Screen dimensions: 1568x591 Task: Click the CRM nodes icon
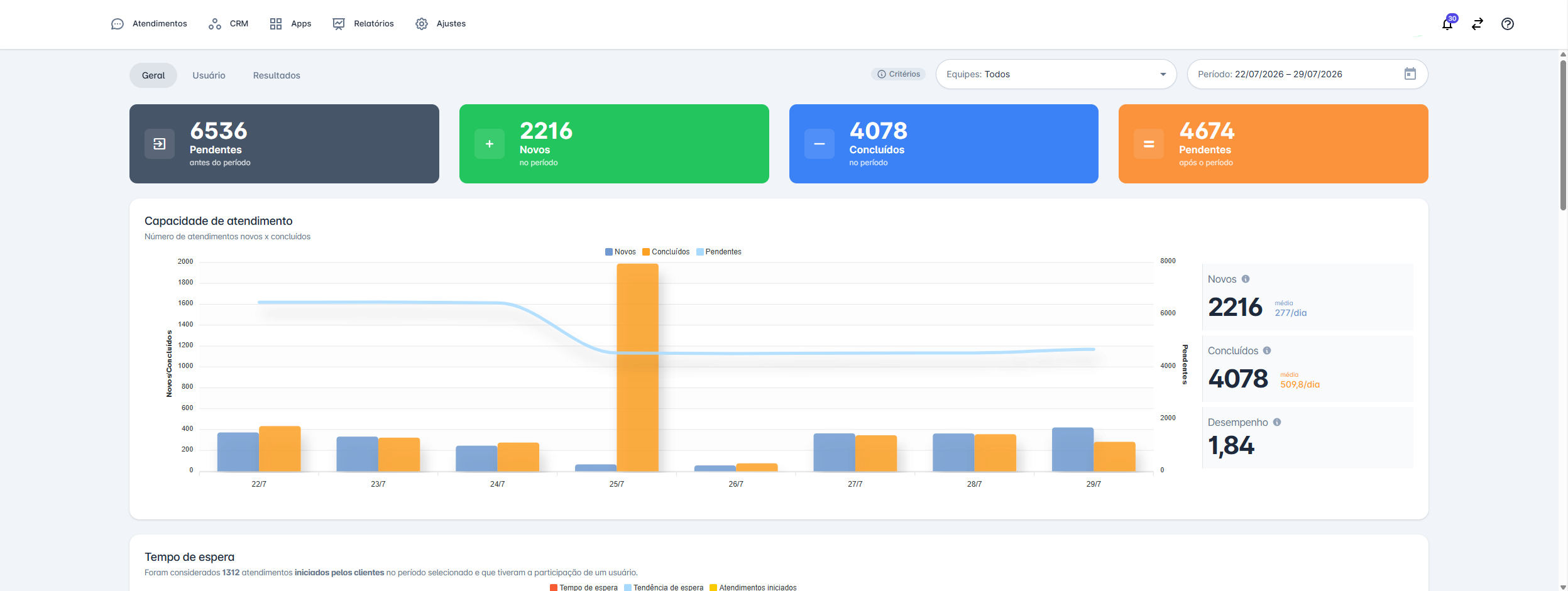point(215,24)
